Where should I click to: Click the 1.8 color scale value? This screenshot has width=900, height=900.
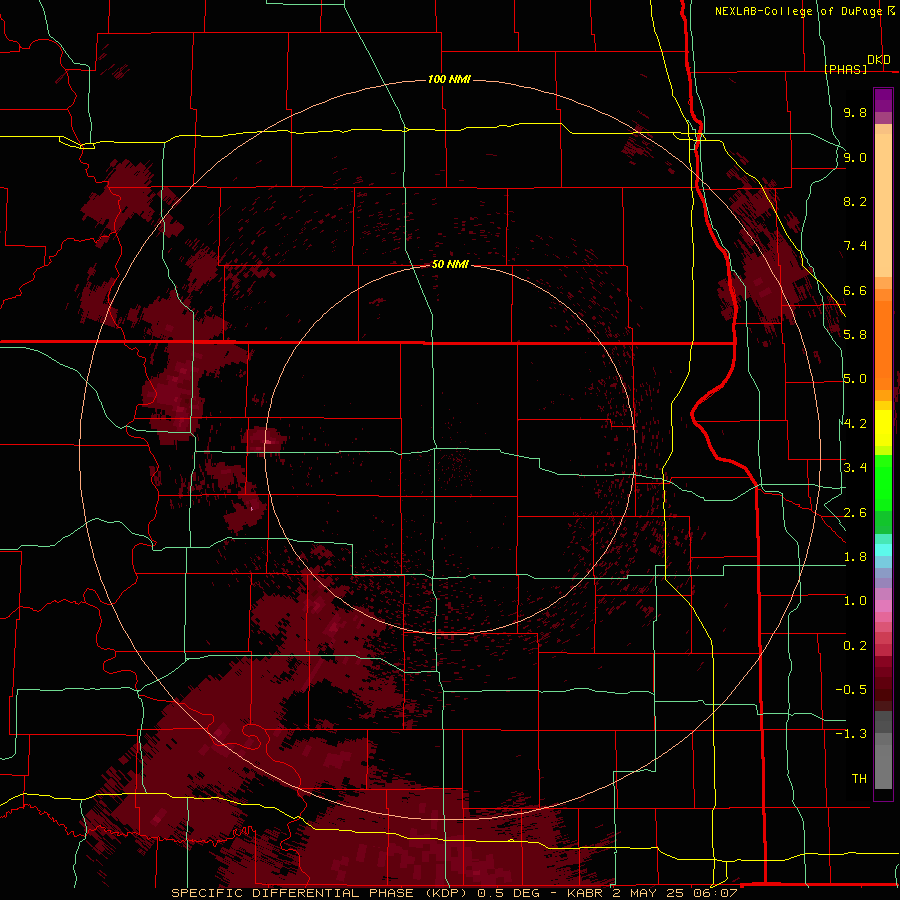click(855, 557)
